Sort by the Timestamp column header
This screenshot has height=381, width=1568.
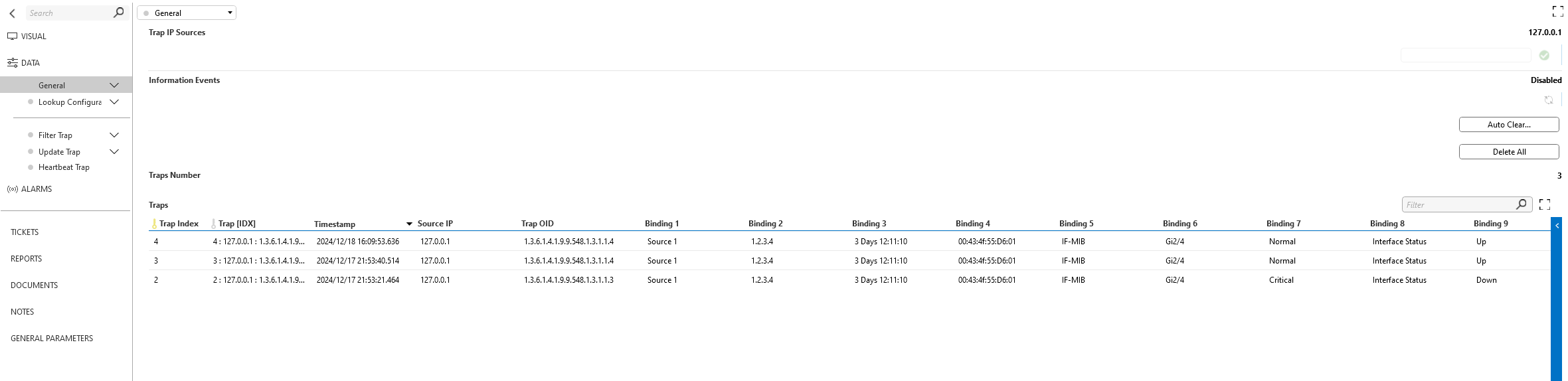(335, 224)
